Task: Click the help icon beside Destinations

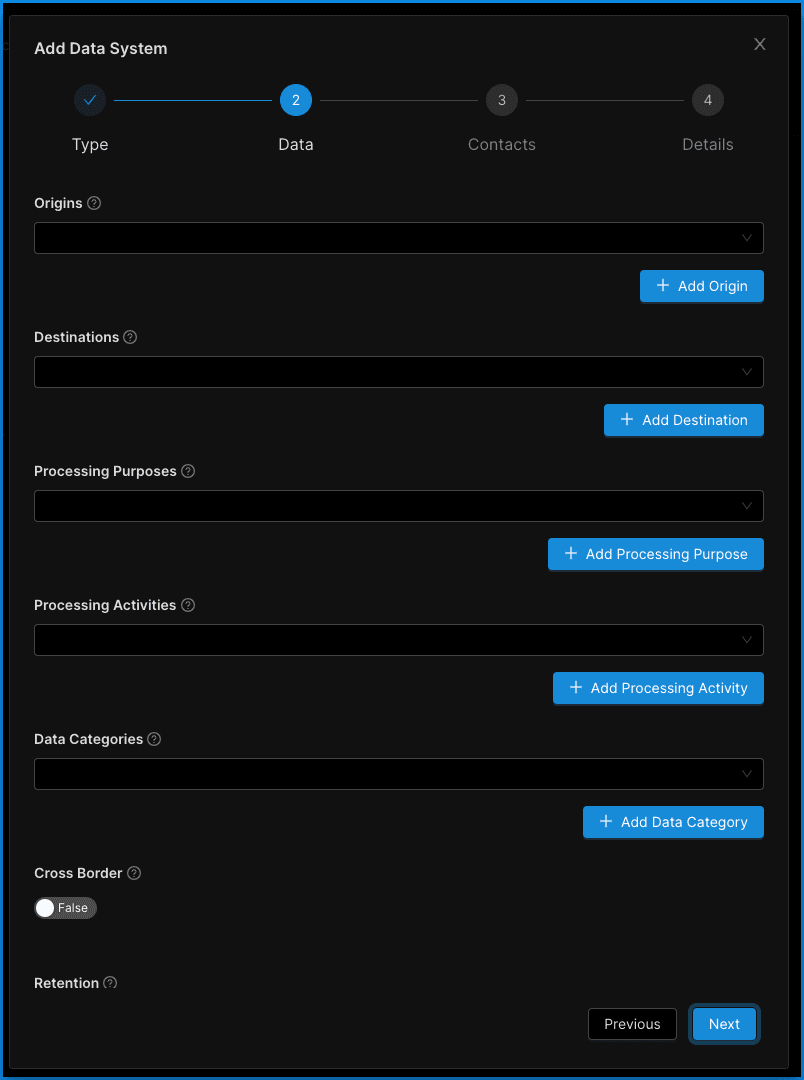Action: click(130, 337)
